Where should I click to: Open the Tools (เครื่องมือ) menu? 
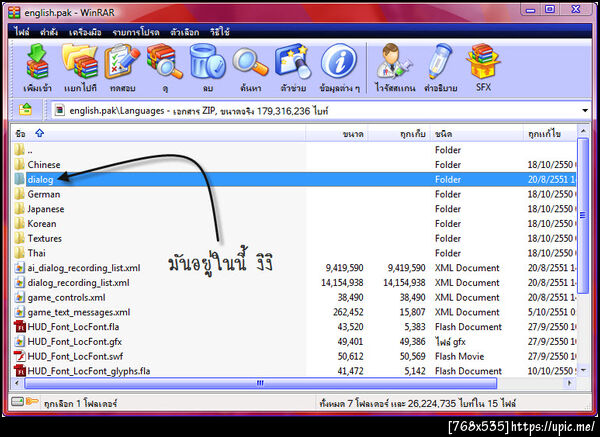[x=85, y=32]
